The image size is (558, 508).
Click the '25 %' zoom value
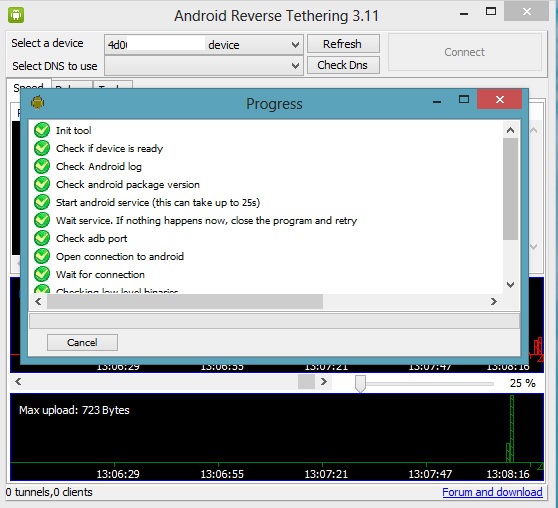coord(522,383)
